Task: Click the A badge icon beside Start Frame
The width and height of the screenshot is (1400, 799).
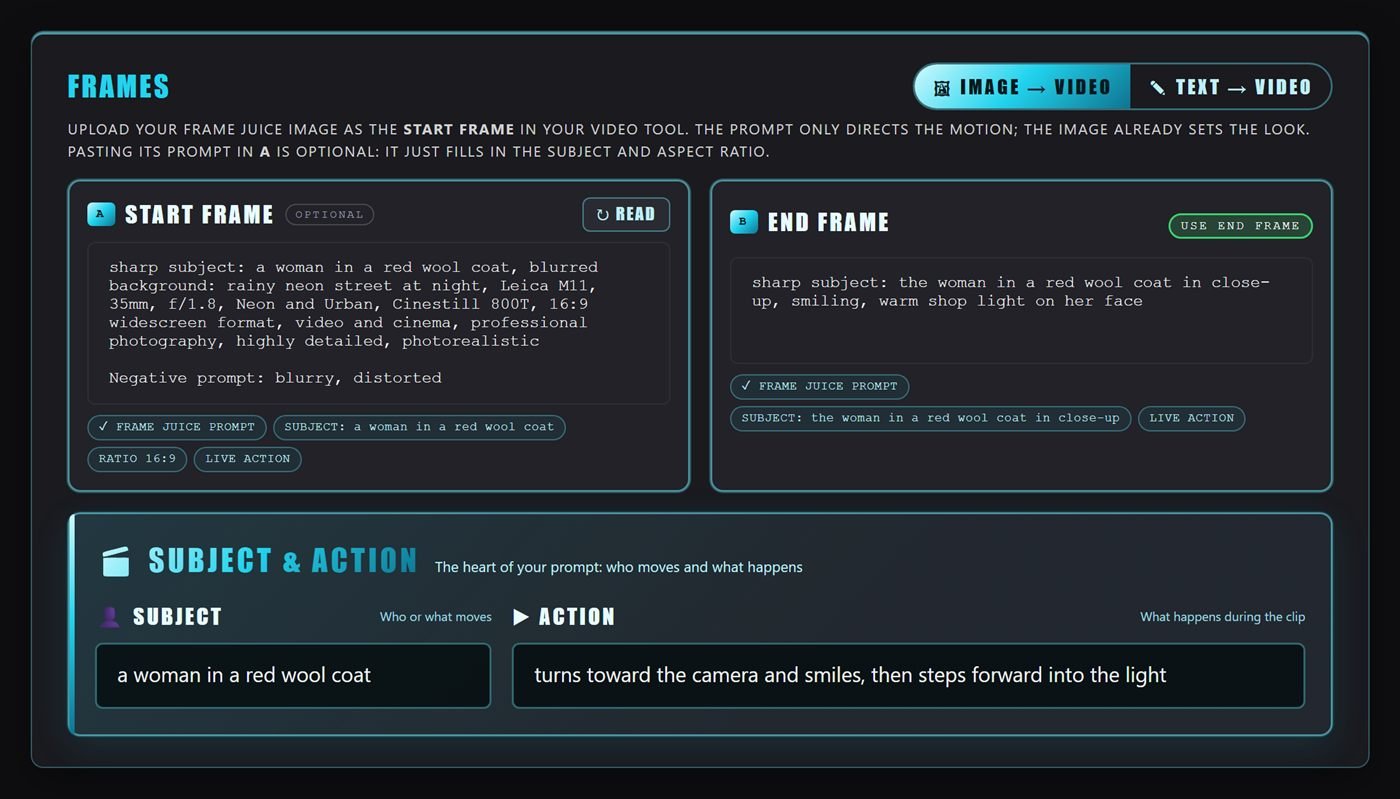Action: pos(101,214)
